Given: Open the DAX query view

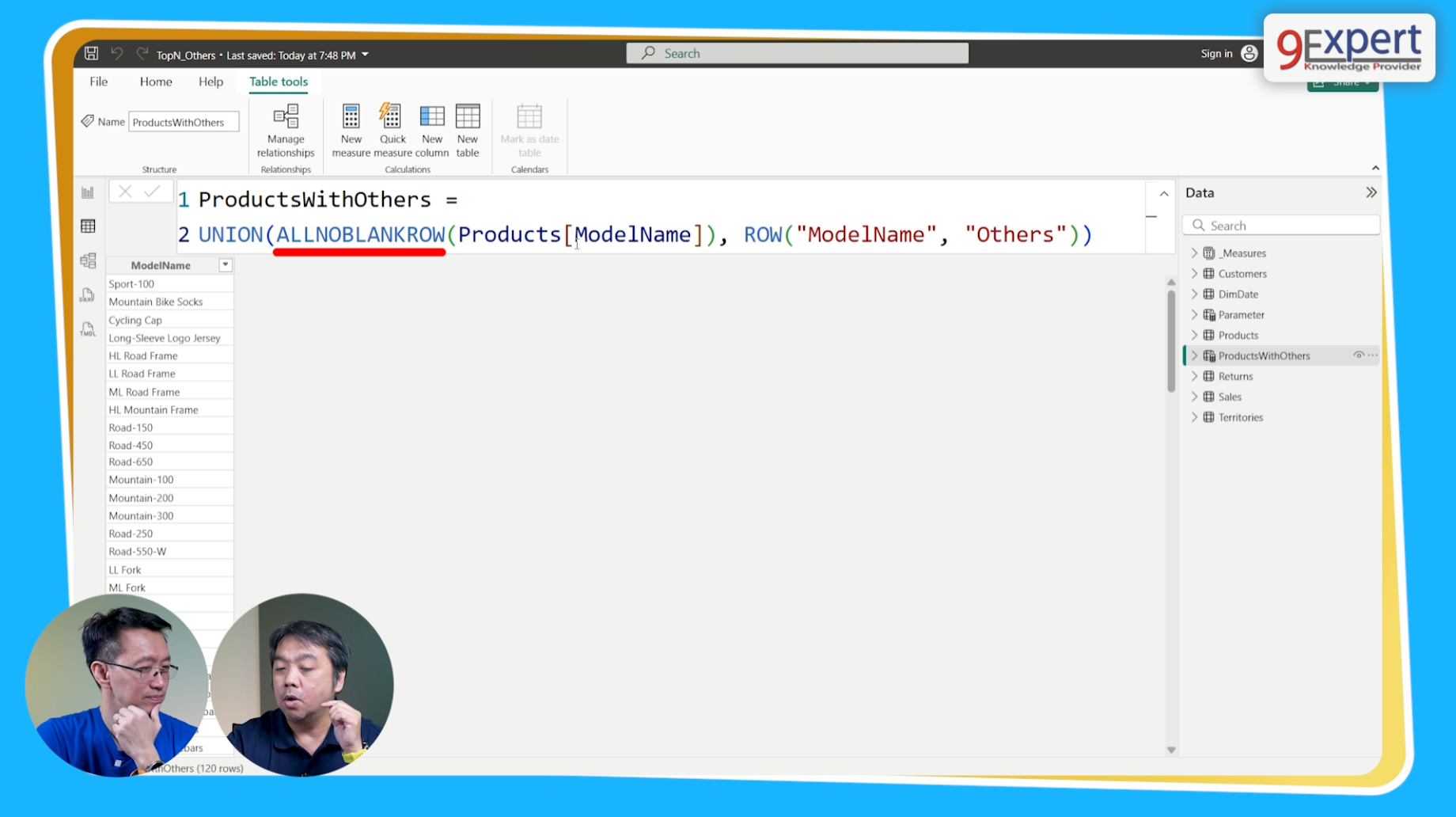Looking at the screenshot, I should (87, 294).
